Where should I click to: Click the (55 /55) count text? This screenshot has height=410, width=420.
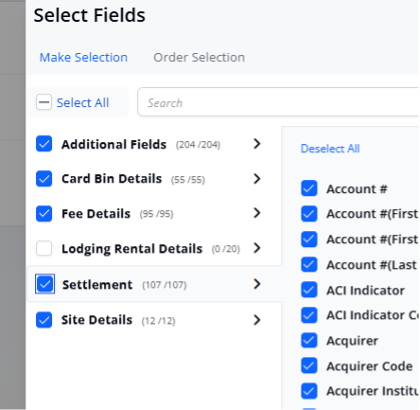coord(188,180)
